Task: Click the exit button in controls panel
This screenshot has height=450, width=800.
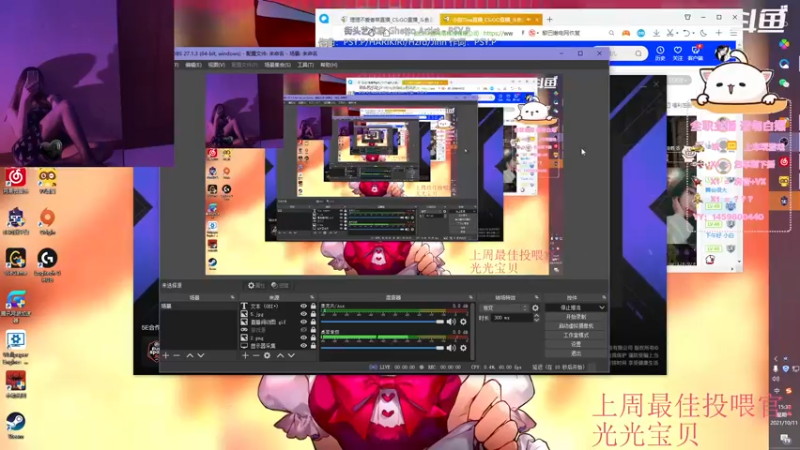Action: click(x=576, y=353)
